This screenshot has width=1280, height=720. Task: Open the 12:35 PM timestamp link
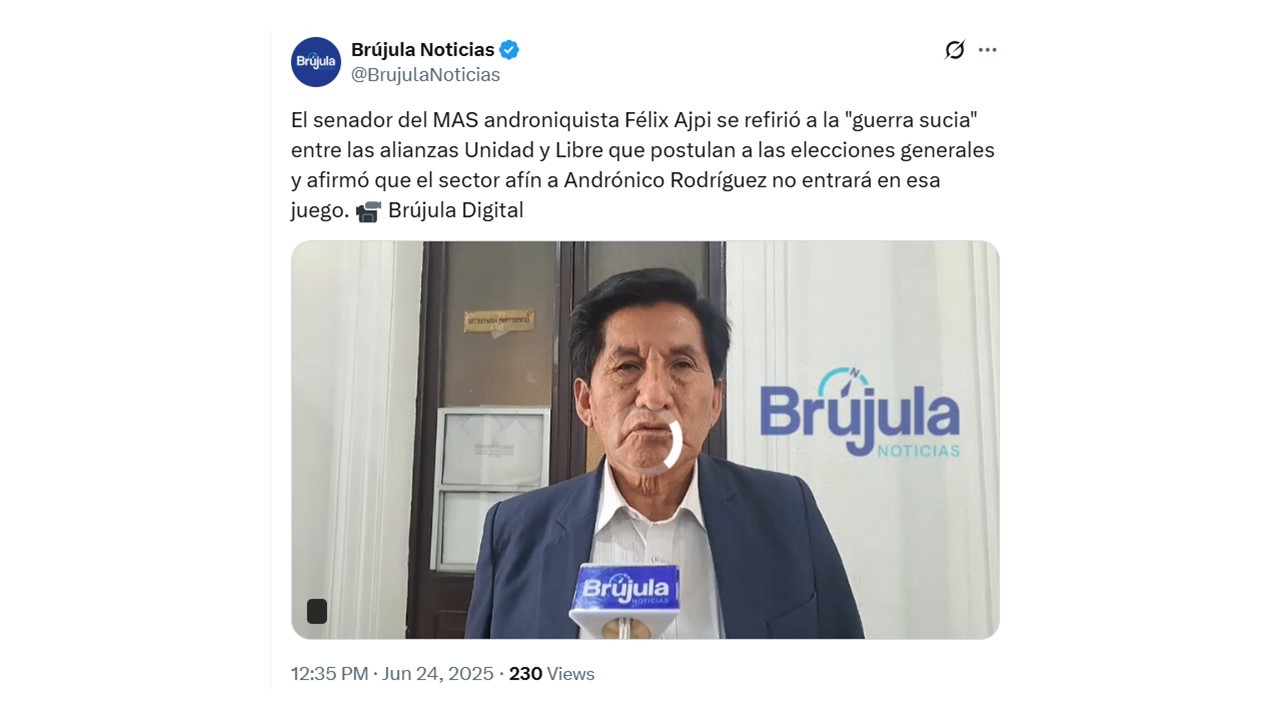click(x=330, y=674)
